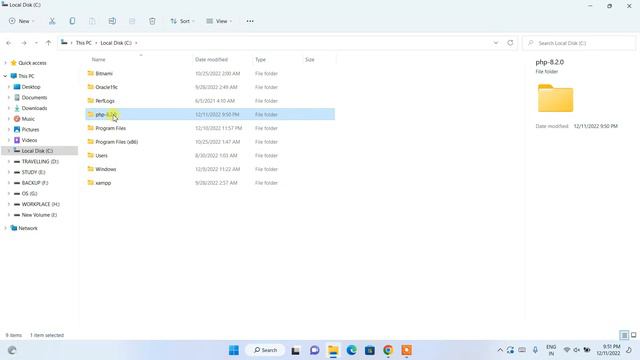Open recent locations dropdown arrow

coord(36,43)
